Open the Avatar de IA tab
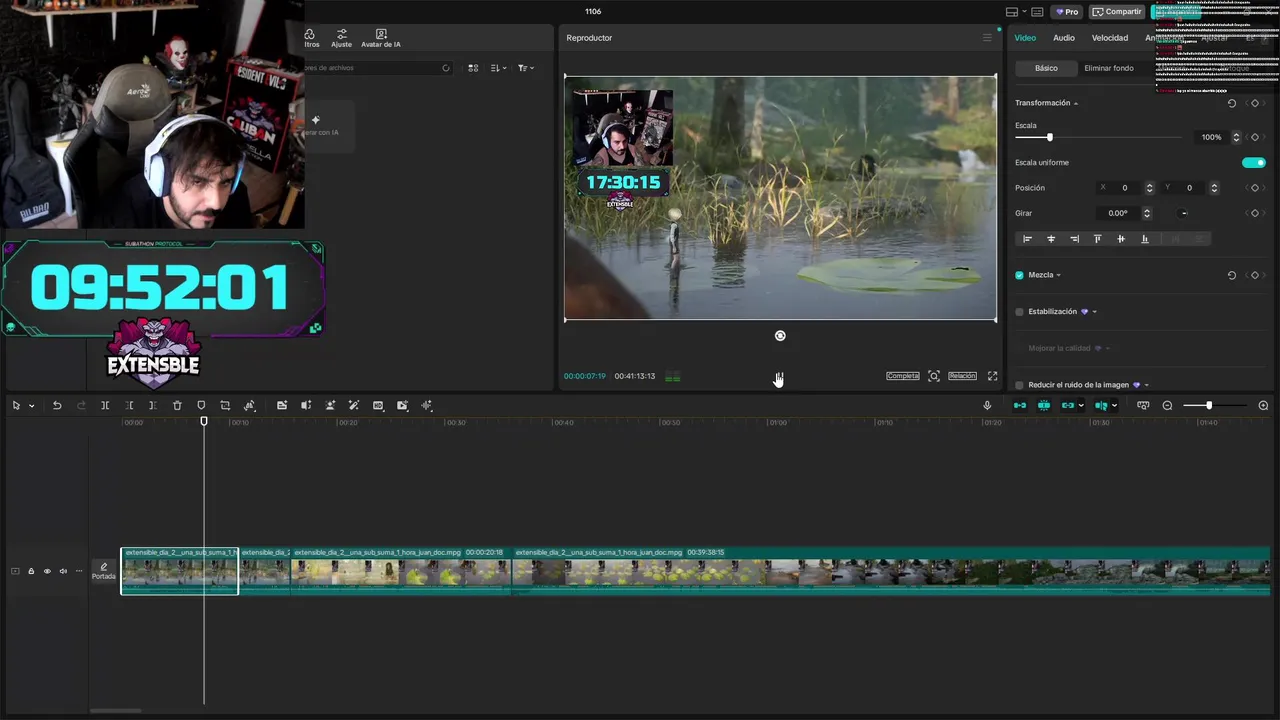The image size is (1280, 720). (381, 39)
